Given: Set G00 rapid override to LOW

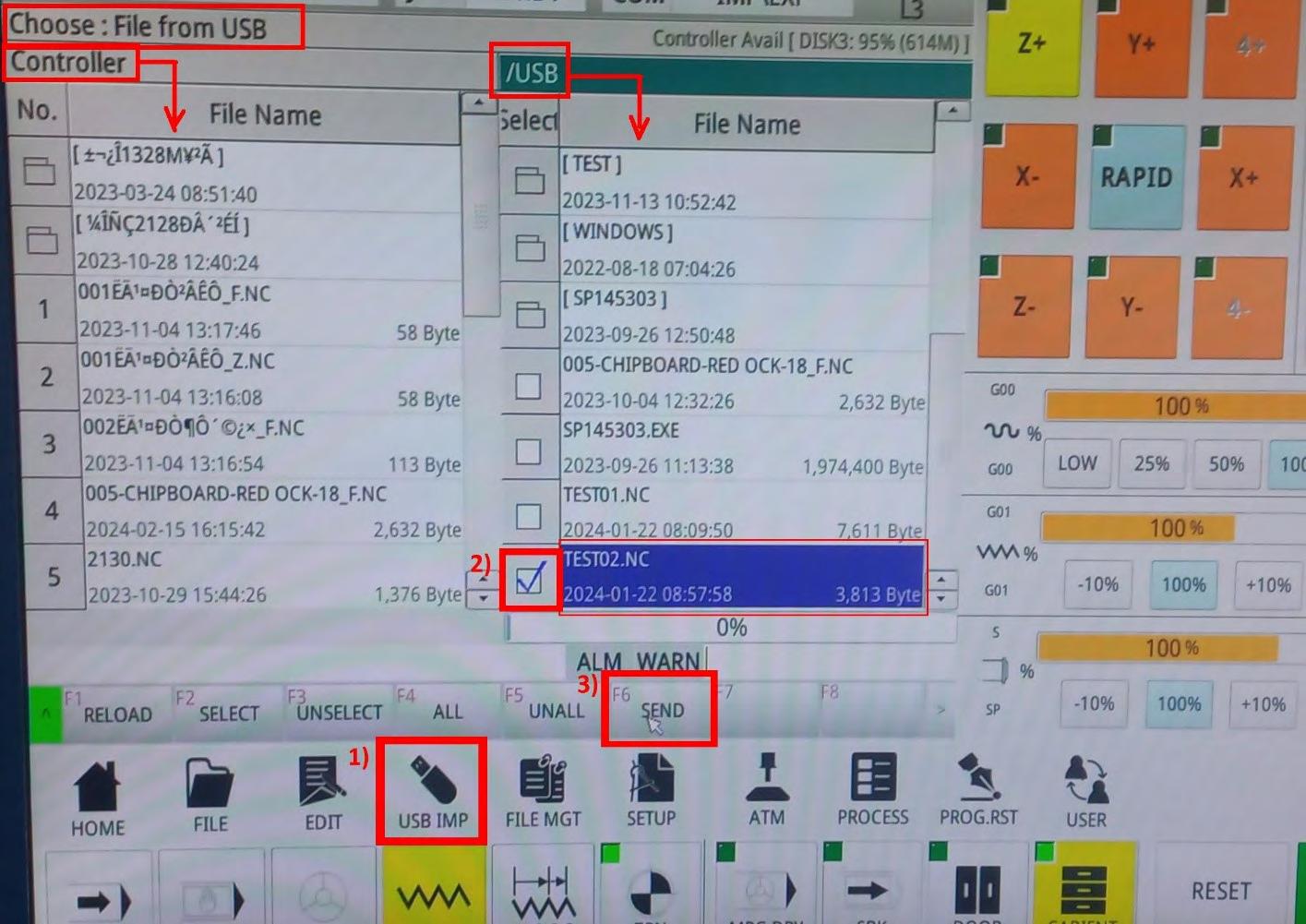Looking at the screenshot, I should [1077, 462].
